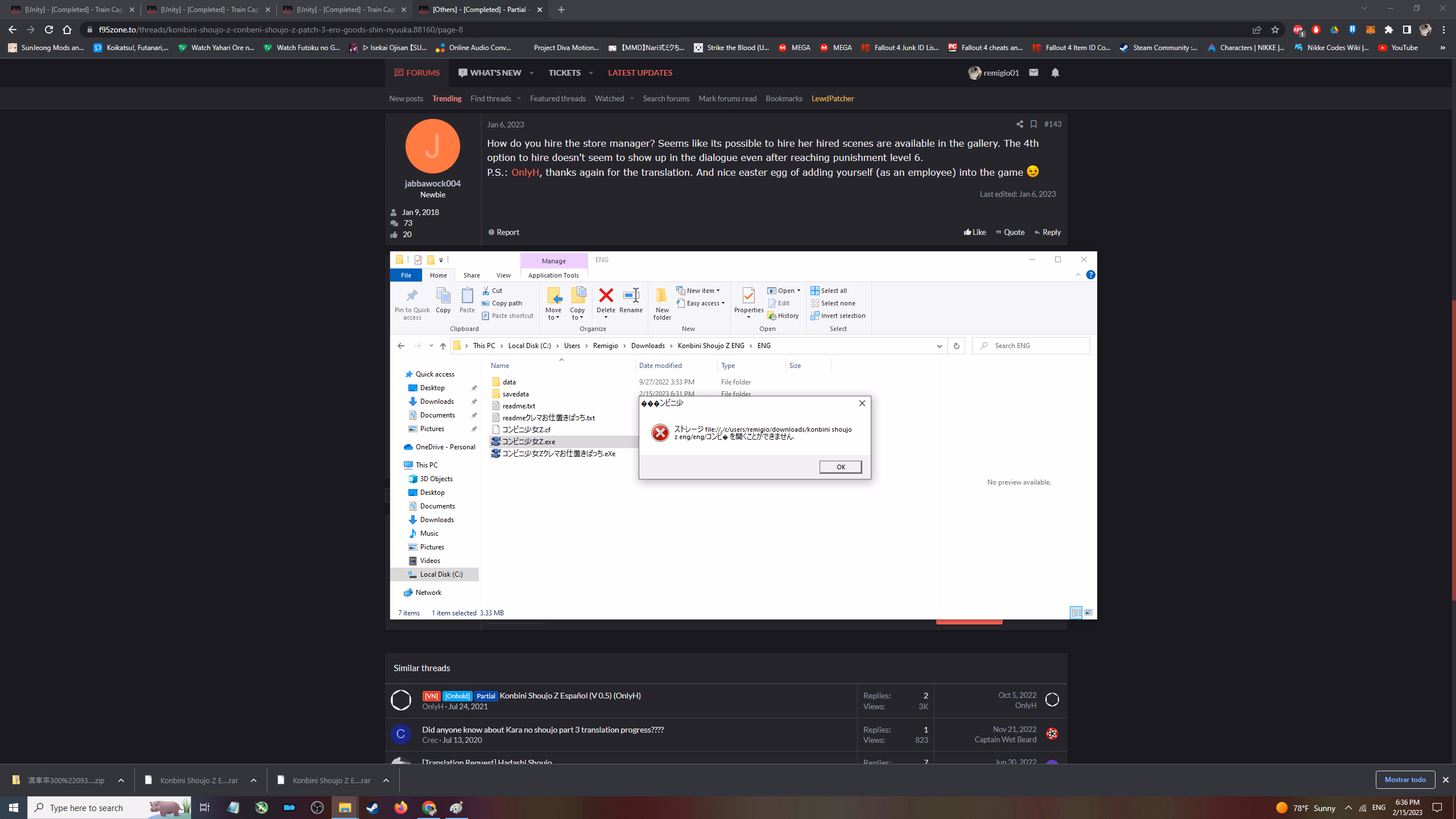Switch to details view button

click(1076, 613)
